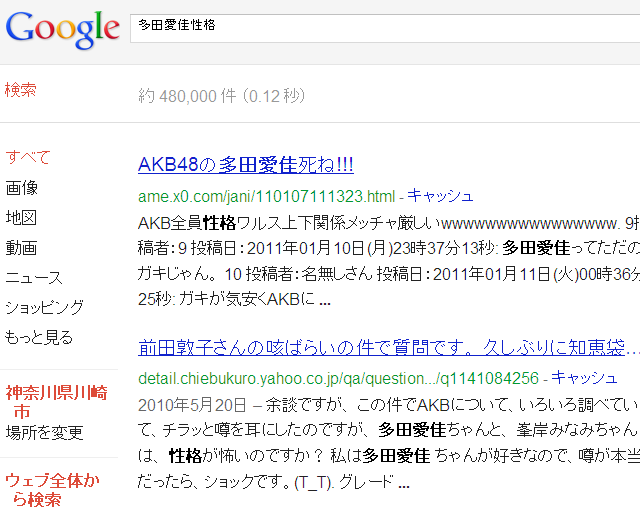The height and width of the screenshot is (509, 640).
Task: Click the ame.x0.com/jani green URL
Action: click(x=267, y=196)
